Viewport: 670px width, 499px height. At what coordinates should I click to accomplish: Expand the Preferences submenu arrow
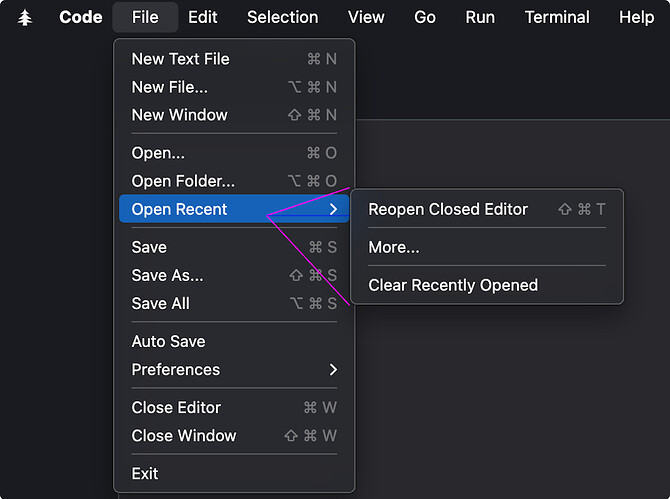[x=333, y=370]
